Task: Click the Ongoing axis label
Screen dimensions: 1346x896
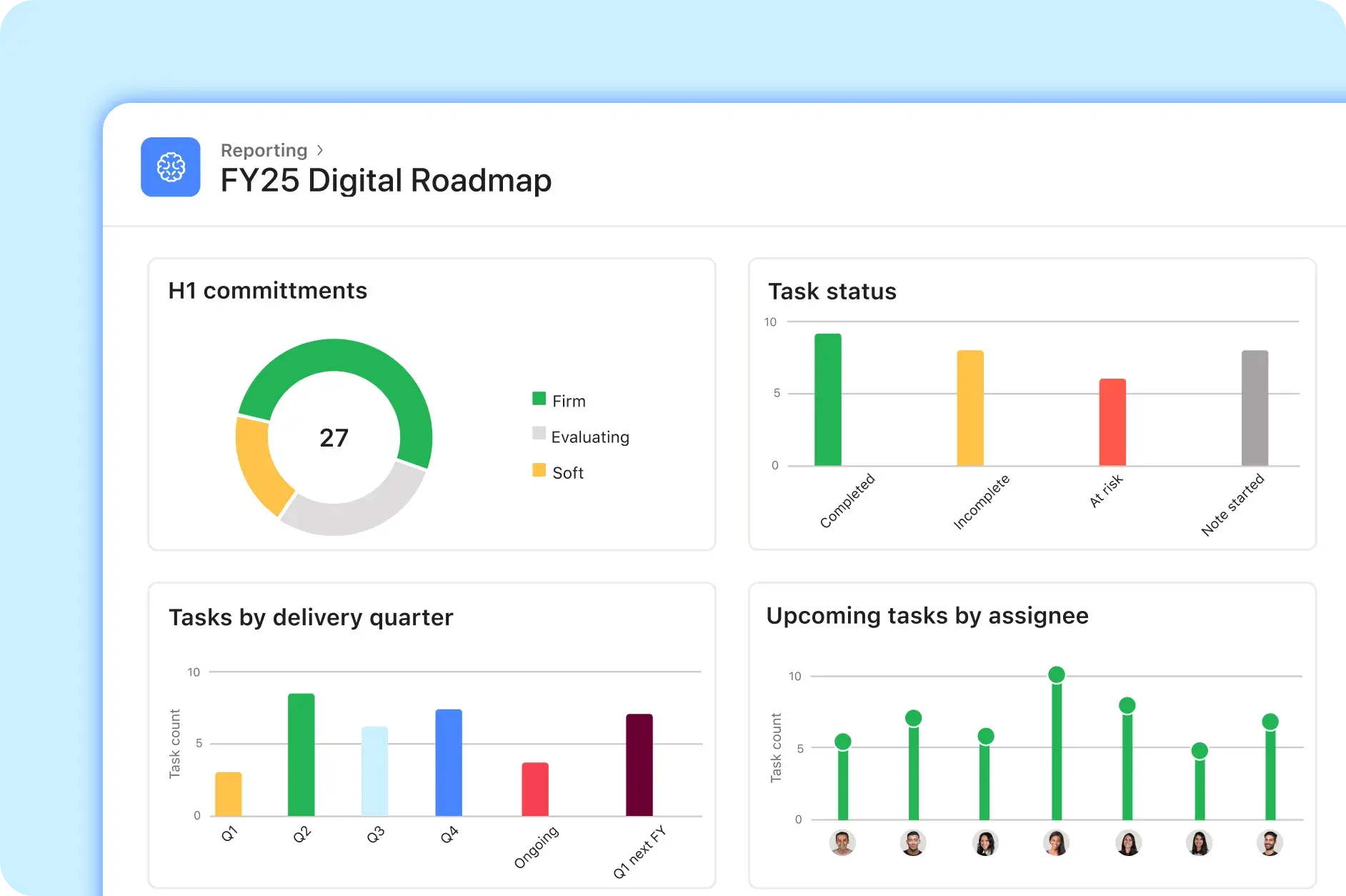Action: click(536, 847)
